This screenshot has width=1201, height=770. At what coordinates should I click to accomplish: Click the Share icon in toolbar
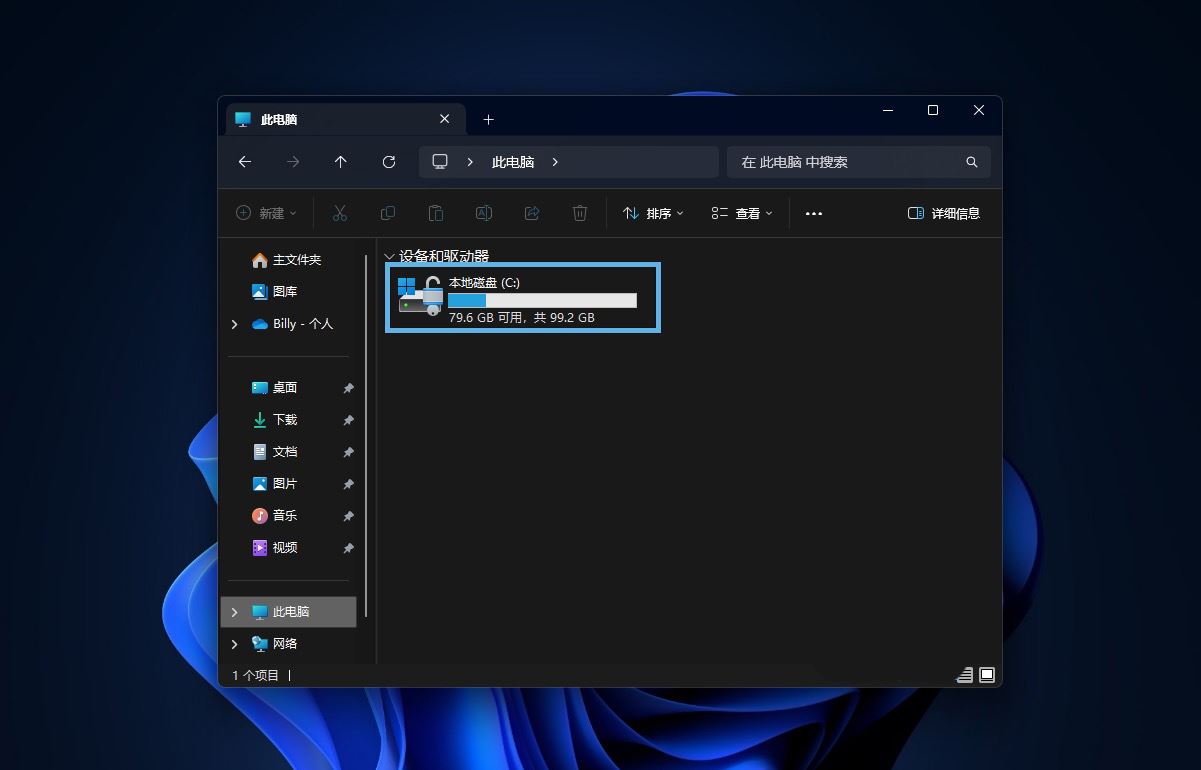click(532, 213)
